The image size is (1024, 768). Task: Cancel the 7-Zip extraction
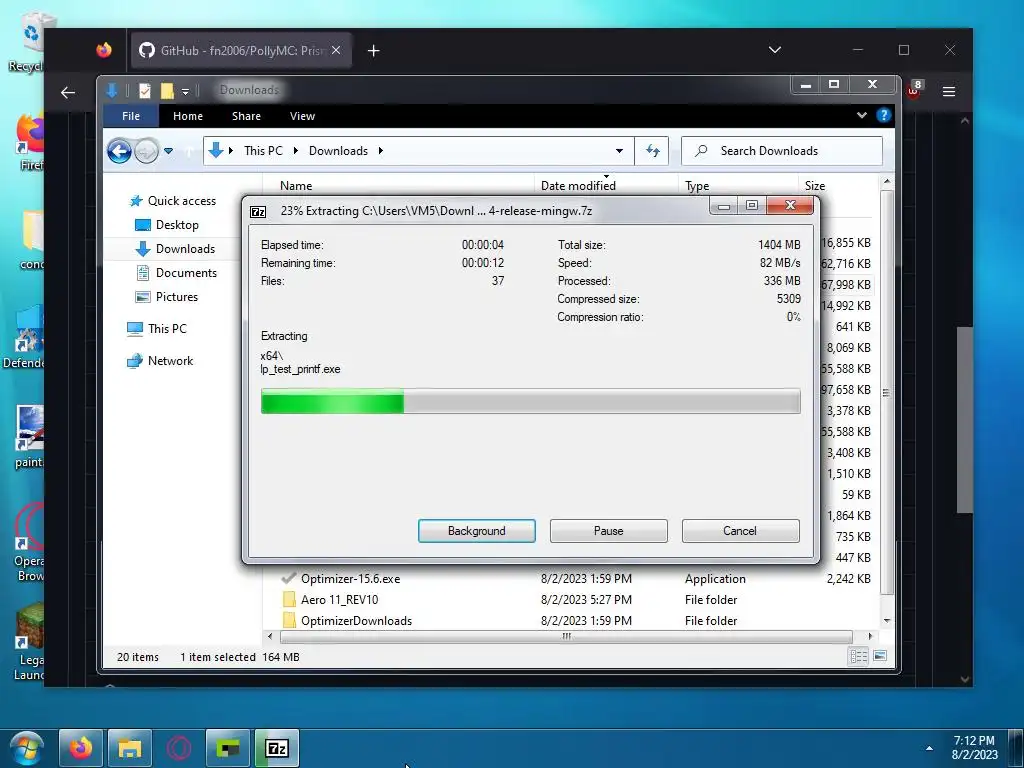point(740,531)
